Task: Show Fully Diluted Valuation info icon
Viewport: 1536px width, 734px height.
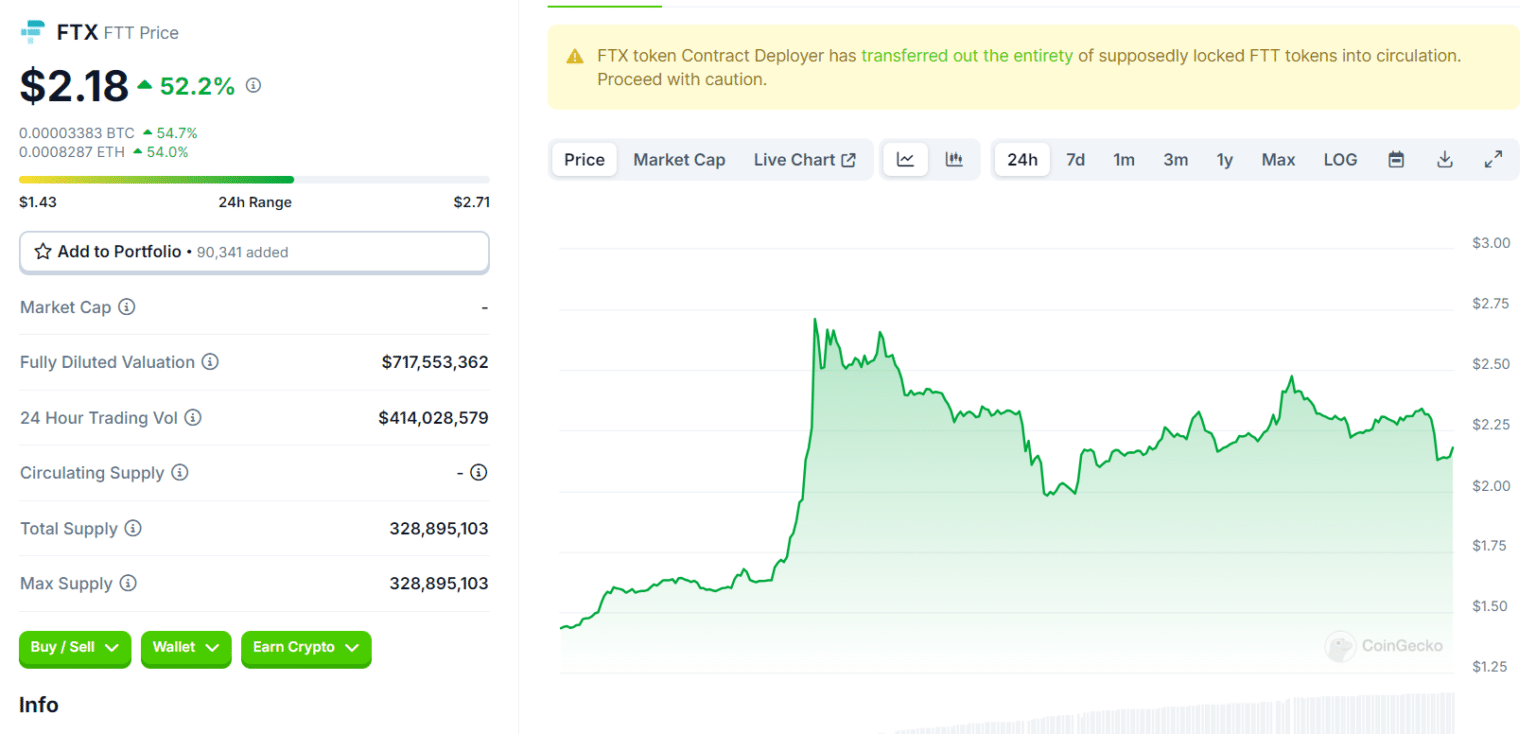Action: click(x=210, y=362)
